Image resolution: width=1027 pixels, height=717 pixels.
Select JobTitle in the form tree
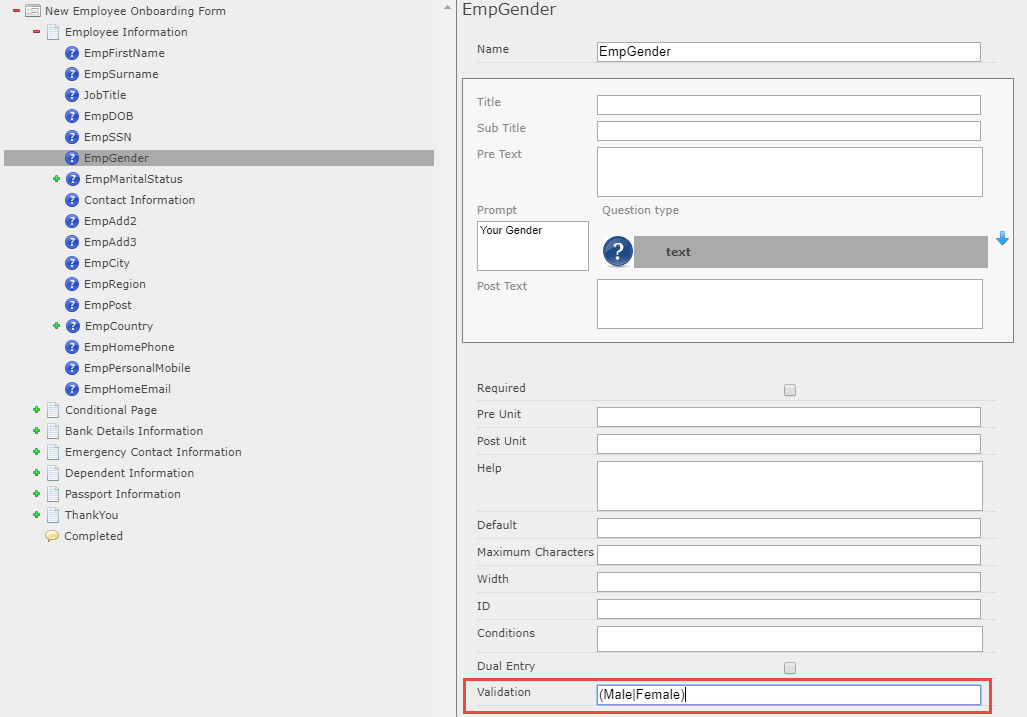(105, 95)
